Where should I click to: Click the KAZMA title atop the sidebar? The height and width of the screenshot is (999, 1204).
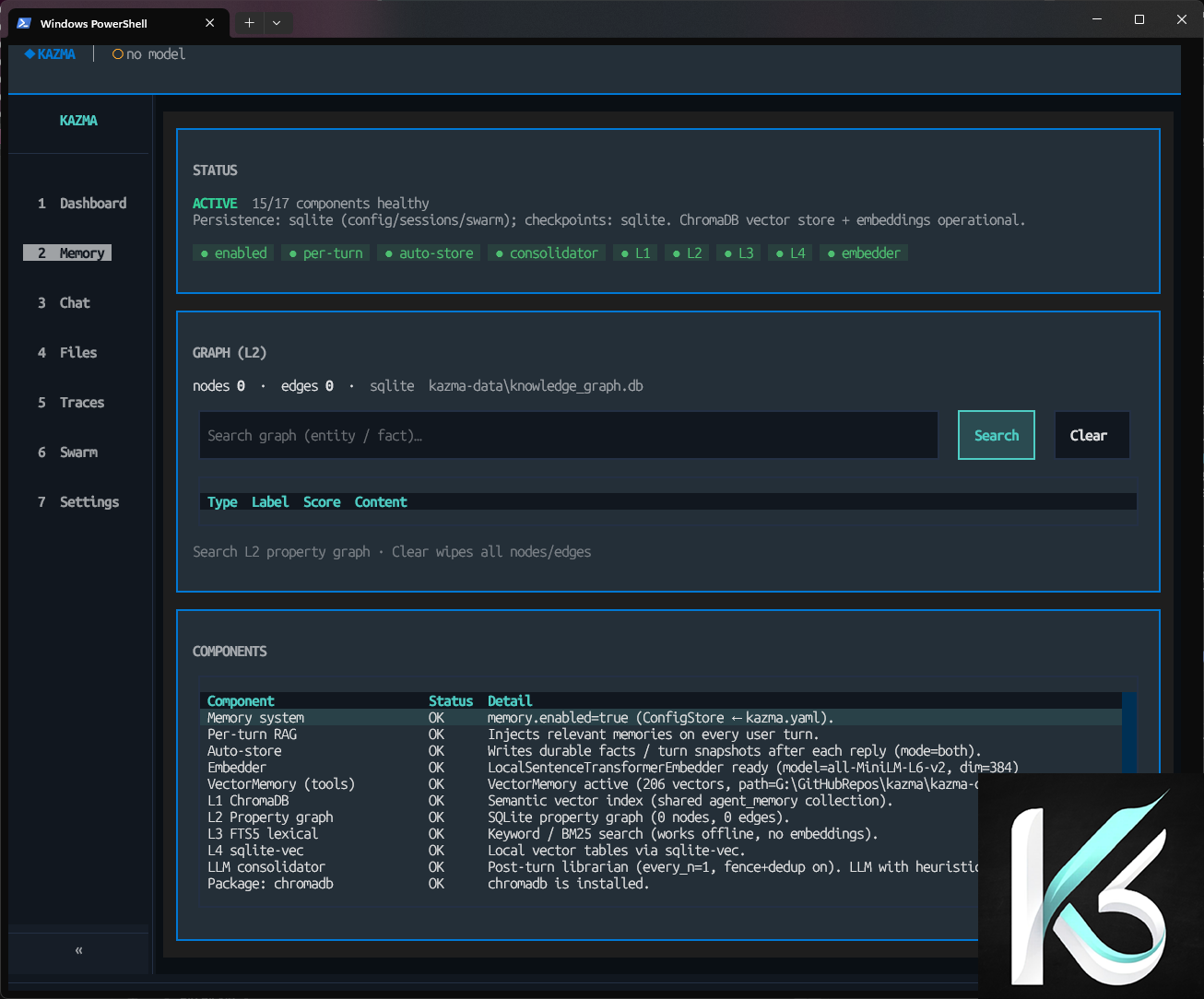pyautogui.click(x=78, y=121)
